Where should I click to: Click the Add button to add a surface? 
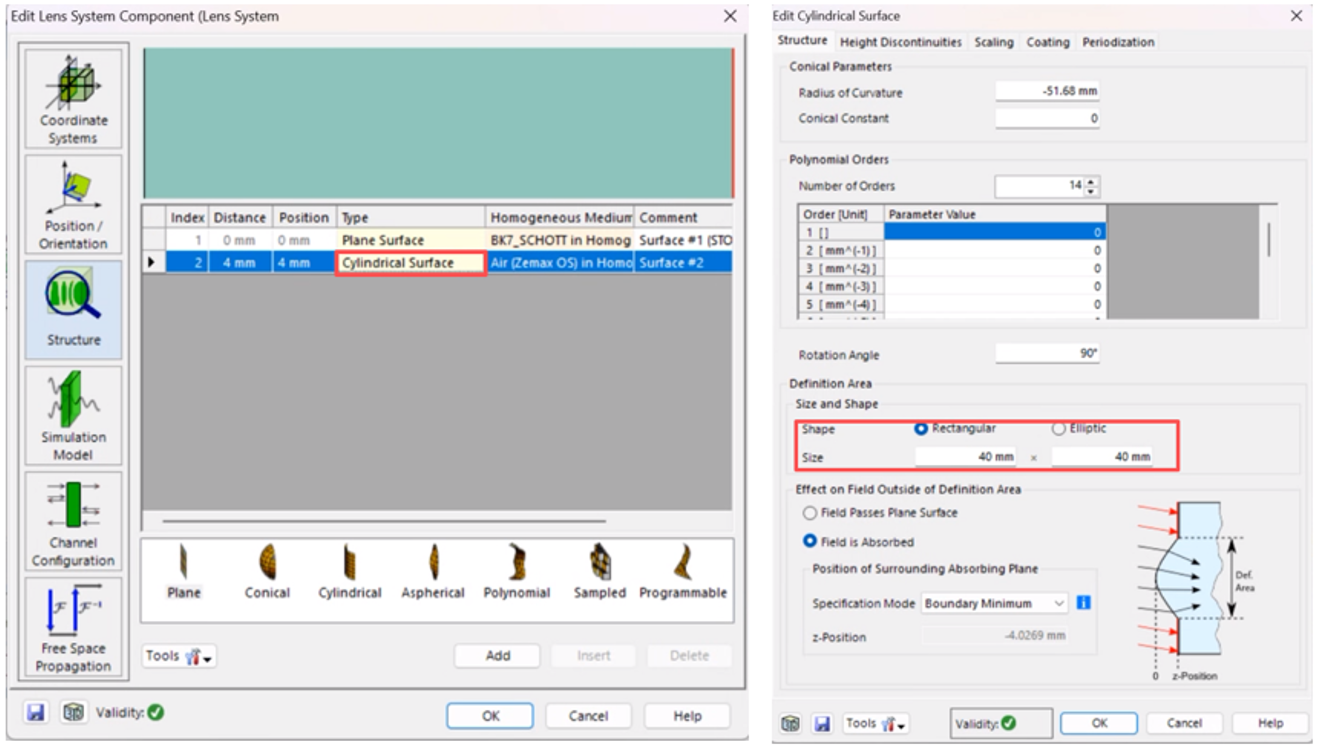pos(497,656)
